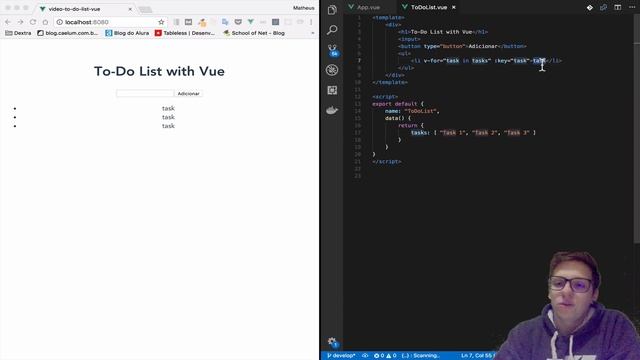Click the Pocket extension icon in Chrome toolbar
The width and height of the screenshot is (640, 360).
point(238,22)
